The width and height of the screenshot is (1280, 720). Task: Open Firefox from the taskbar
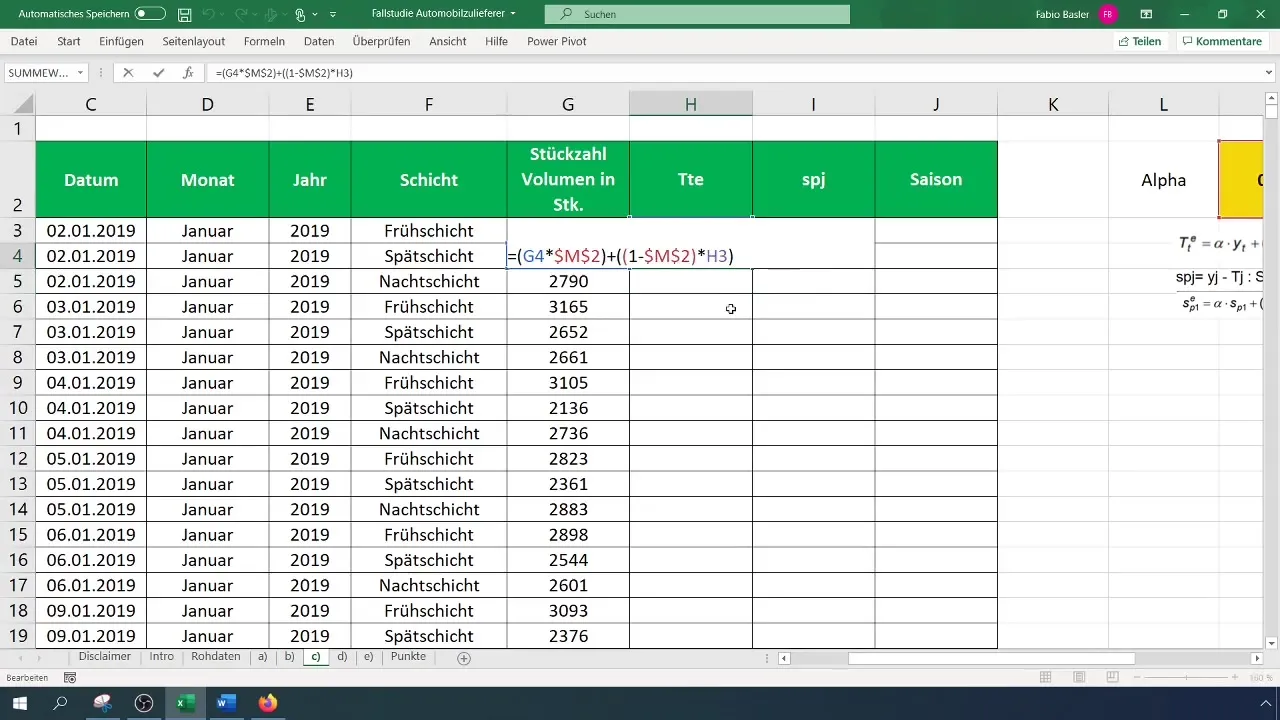pos(267,703)
